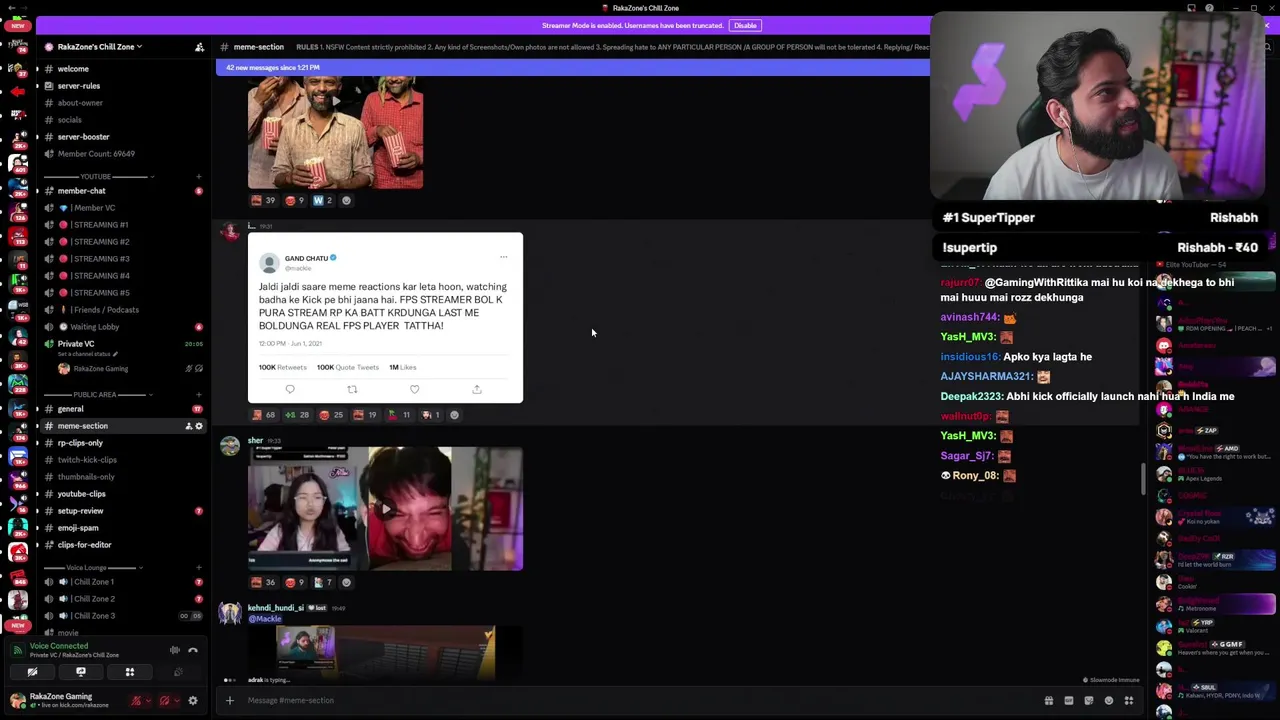The width and height of the screenshot is (1280, 720).
Task: Click the 68 count reaction on tweet post
Action: pyautogui.click(x=263, y=415)
